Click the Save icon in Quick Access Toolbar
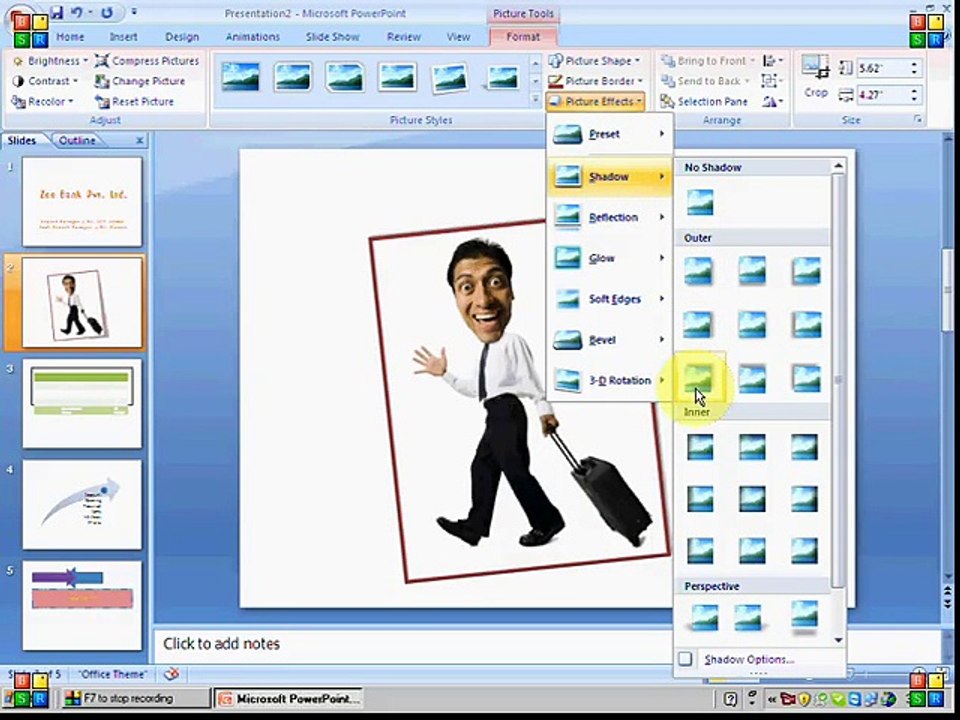Image resolution: width=960 pixels, height=720 pixels. 57,12
